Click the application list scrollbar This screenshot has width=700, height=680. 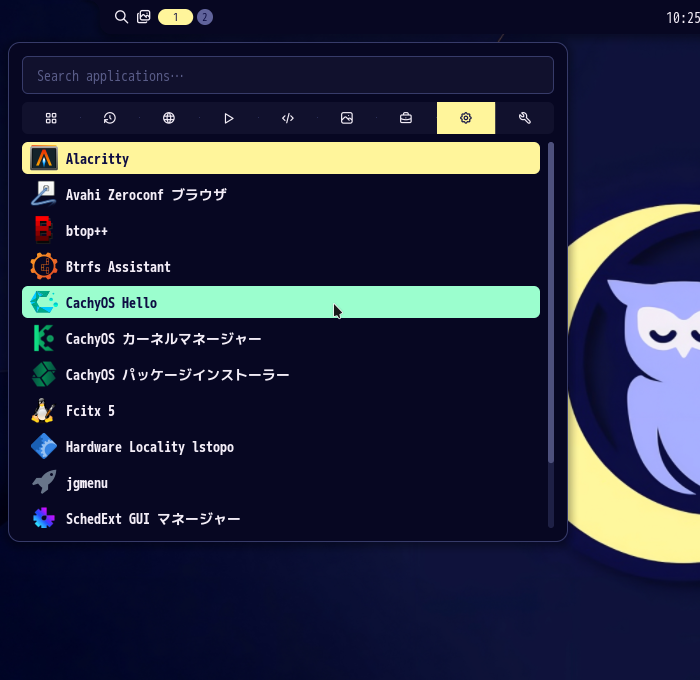tap(551, 303)
